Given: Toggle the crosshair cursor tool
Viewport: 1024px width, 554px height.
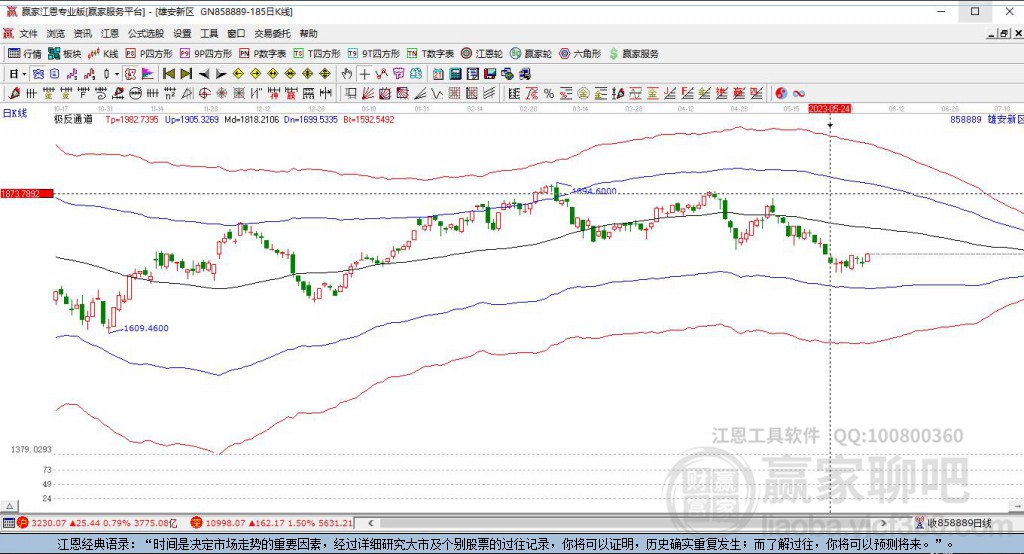Looking at the screenshot, I should [x=364, y=74].
